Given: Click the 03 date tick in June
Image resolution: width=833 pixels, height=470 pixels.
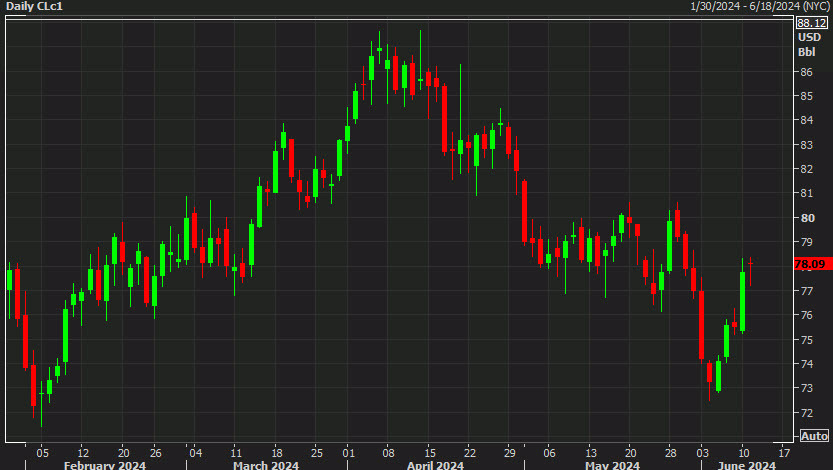Looking at the screenshot, I should pyautogui.click(x=703, y=453).
